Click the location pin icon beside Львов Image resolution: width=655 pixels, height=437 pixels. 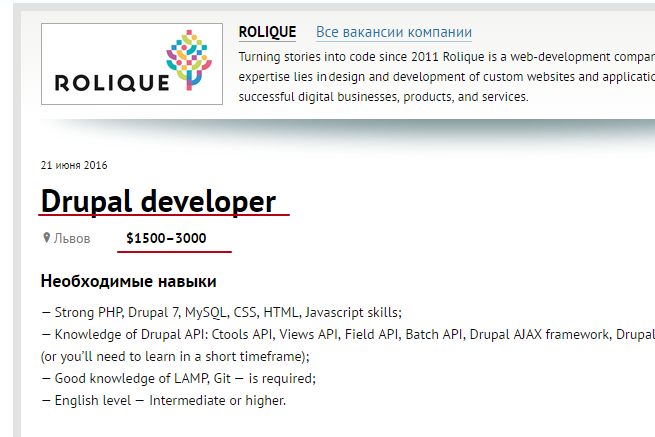[x=47, y=238]
